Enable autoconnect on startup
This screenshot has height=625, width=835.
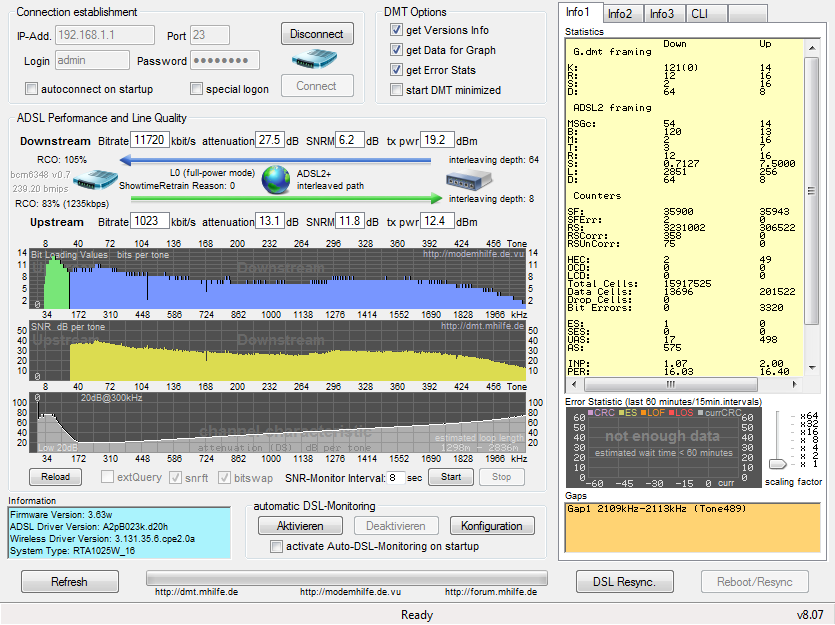[x=32, y=88]
